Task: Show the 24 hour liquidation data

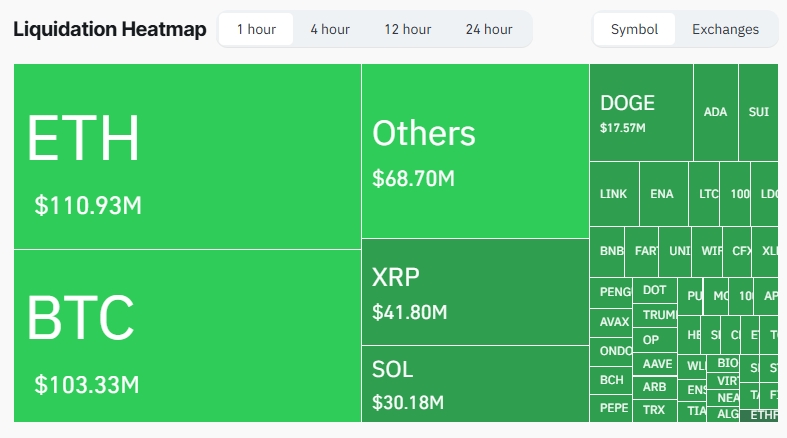Action: click(489, 29)
